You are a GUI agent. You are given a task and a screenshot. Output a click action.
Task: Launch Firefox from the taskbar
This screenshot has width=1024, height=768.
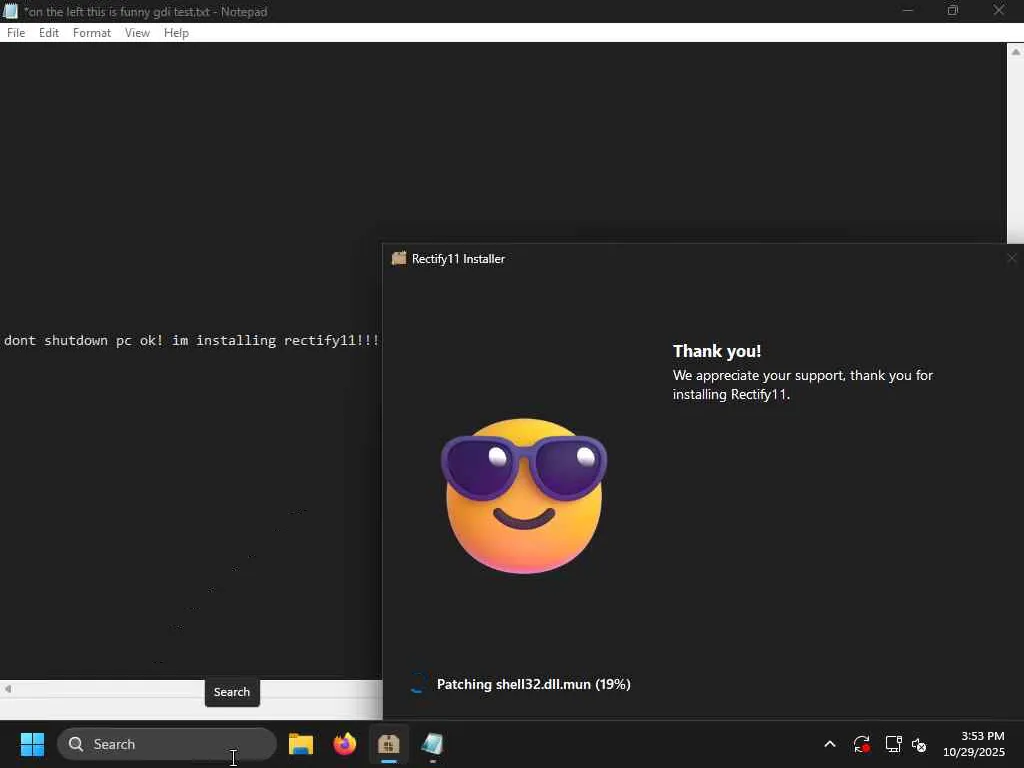click(x=345, y=744)
